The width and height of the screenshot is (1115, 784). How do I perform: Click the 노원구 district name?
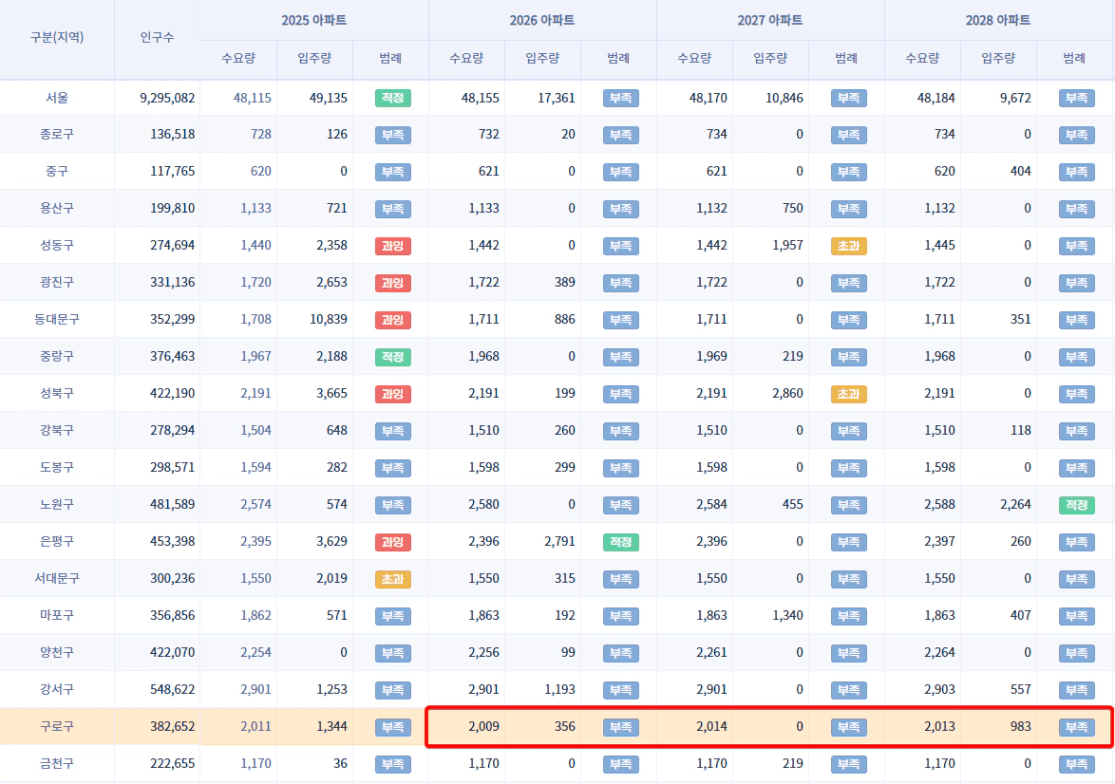point(57,504)
